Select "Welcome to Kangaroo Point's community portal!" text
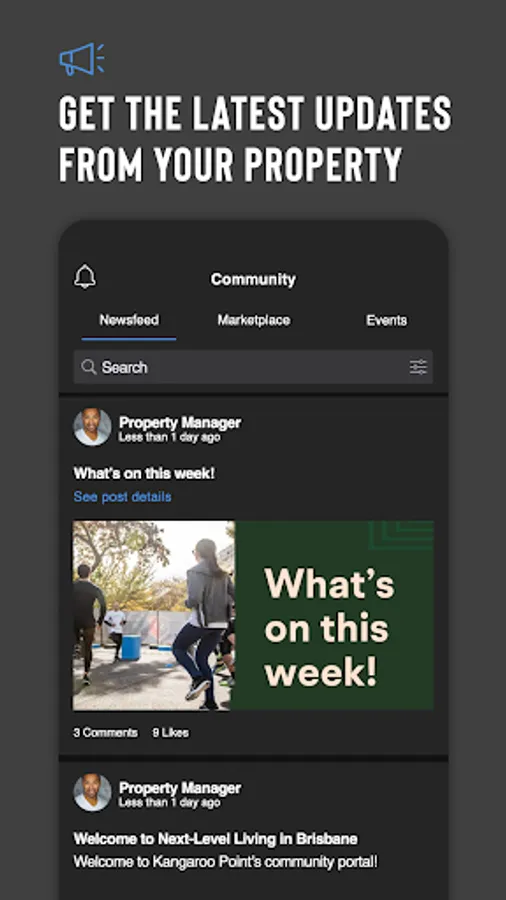 tap(225, 862)
